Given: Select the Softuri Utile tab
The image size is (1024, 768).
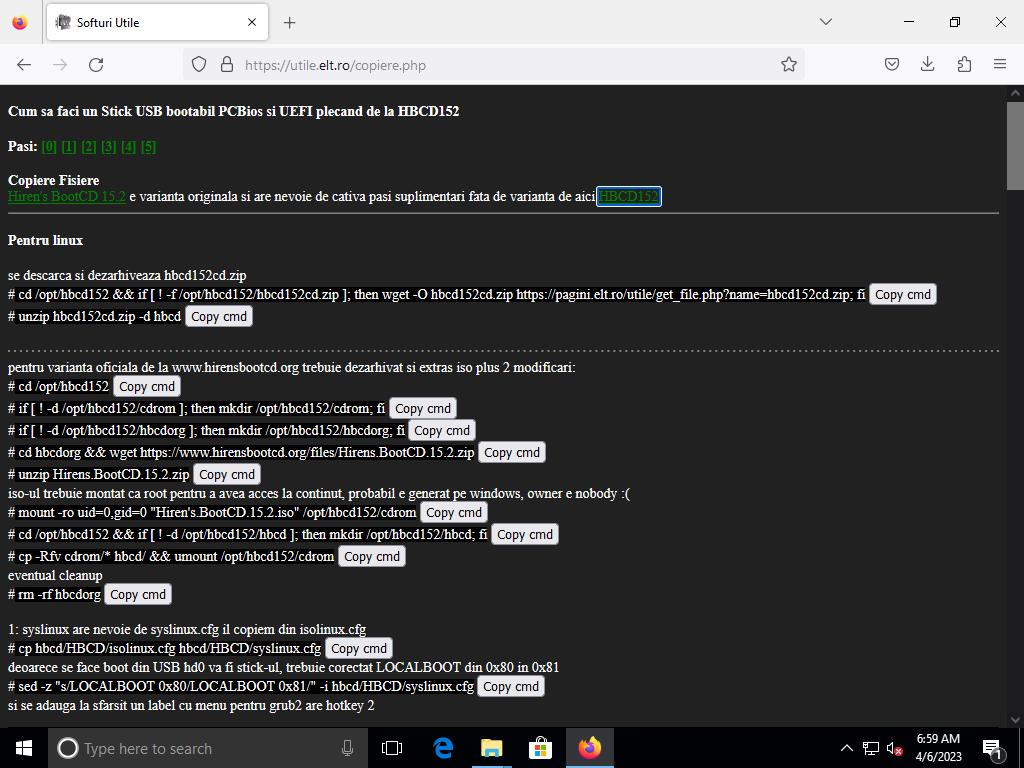Looking at the screenshot, I should pos(150,22).
